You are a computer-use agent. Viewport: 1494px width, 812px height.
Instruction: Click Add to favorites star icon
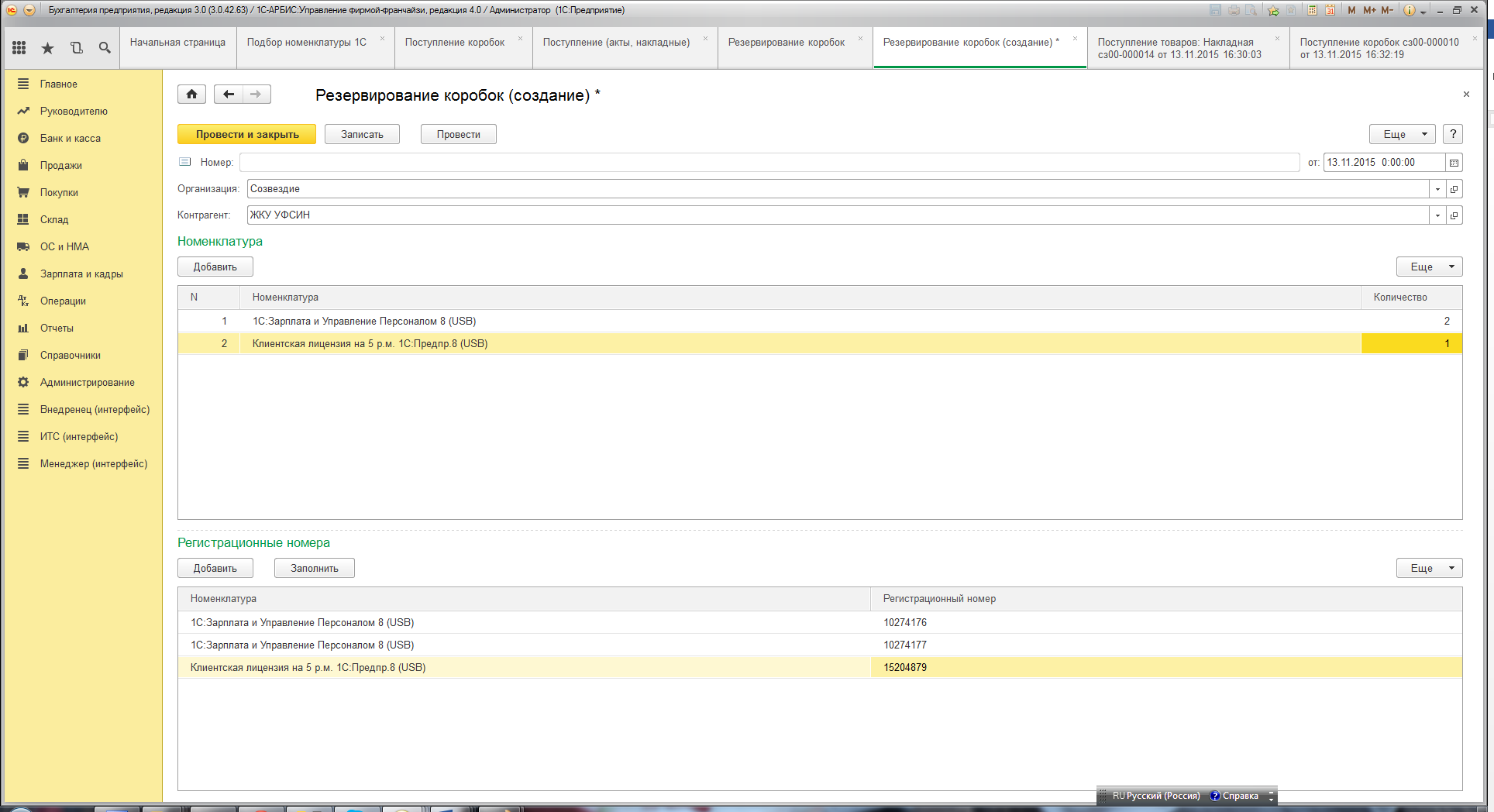1273,10
